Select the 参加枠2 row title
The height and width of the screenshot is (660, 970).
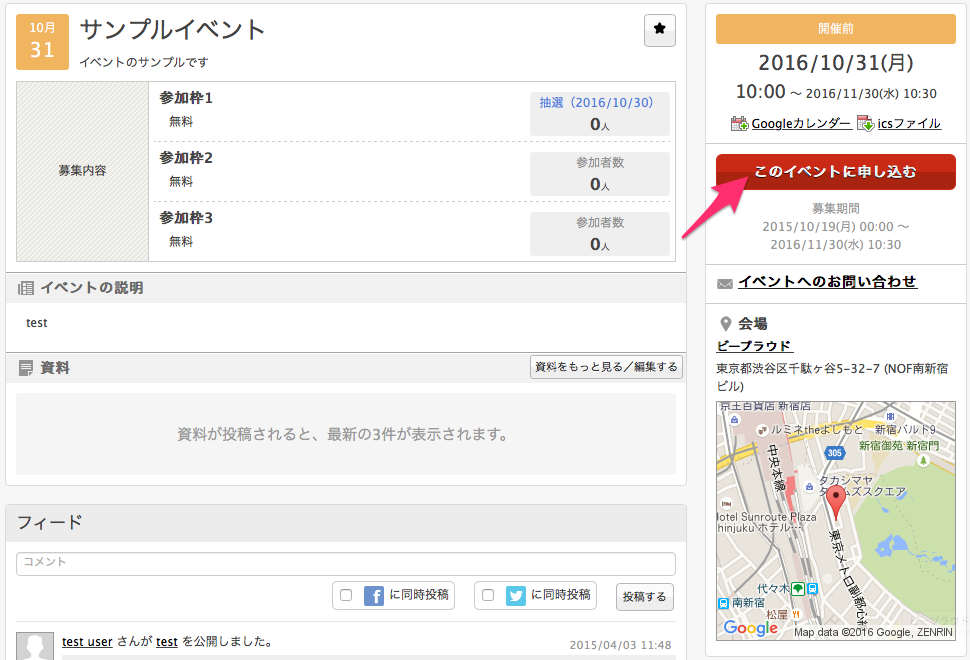tap(186, 158)
